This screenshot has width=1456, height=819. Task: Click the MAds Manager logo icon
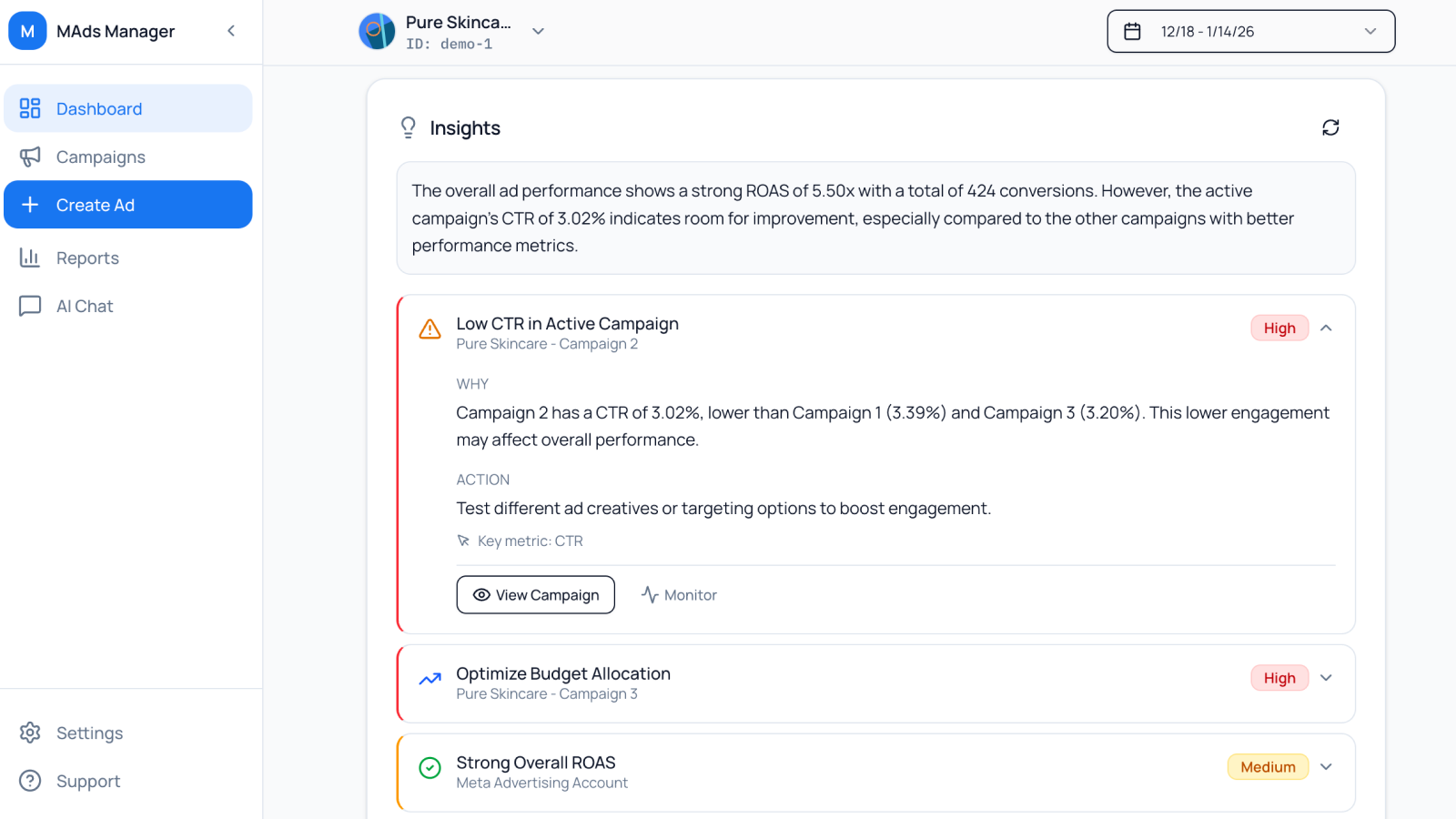click(27, 31)
